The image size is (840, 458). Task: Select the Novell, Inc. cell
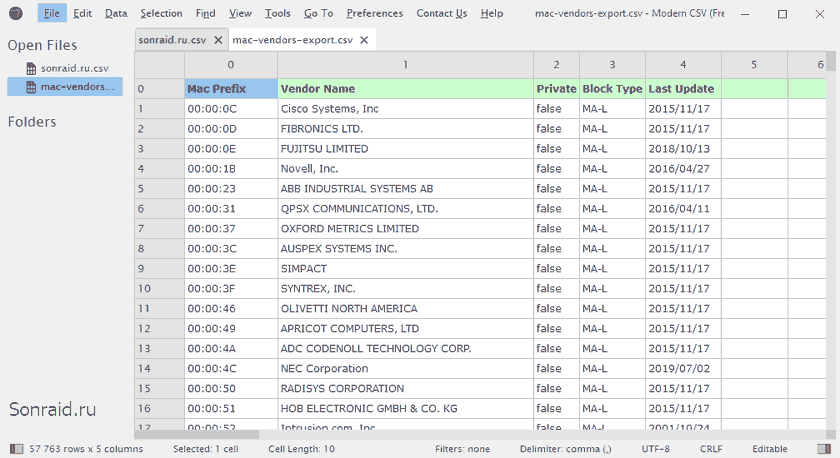click(x=406, y=169)
